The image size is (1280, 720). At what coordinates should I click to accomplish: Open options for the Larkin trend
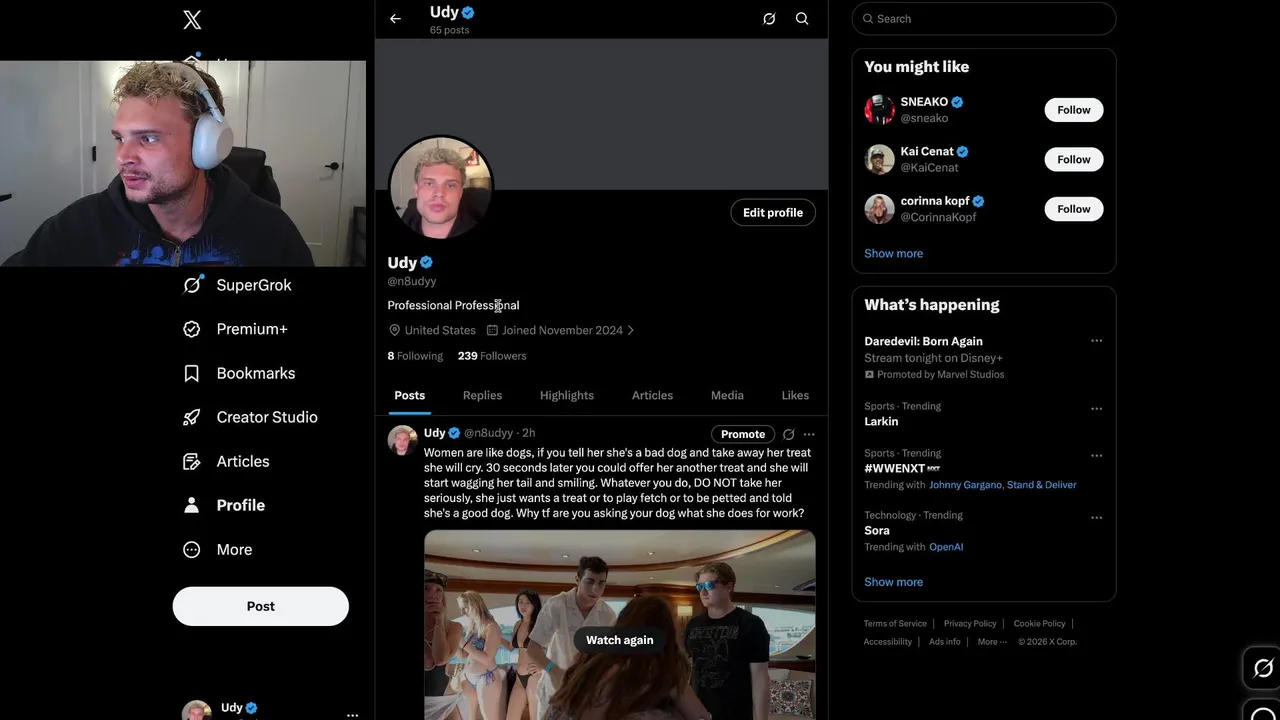click(1096, 408)
